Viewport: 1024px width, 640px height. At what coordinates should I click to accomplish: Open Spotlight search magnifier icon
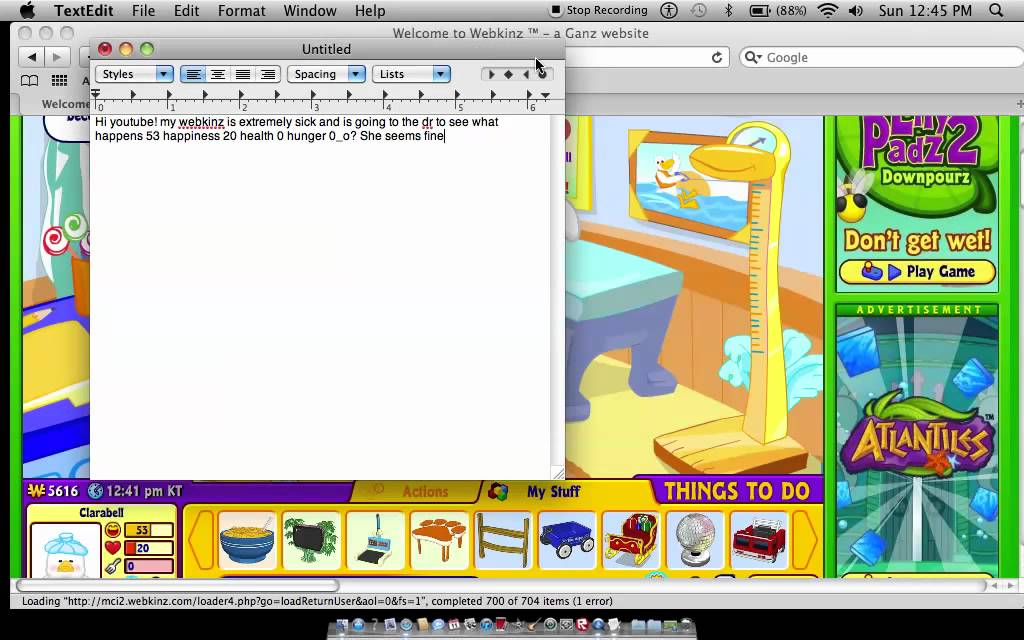(996, 10)
